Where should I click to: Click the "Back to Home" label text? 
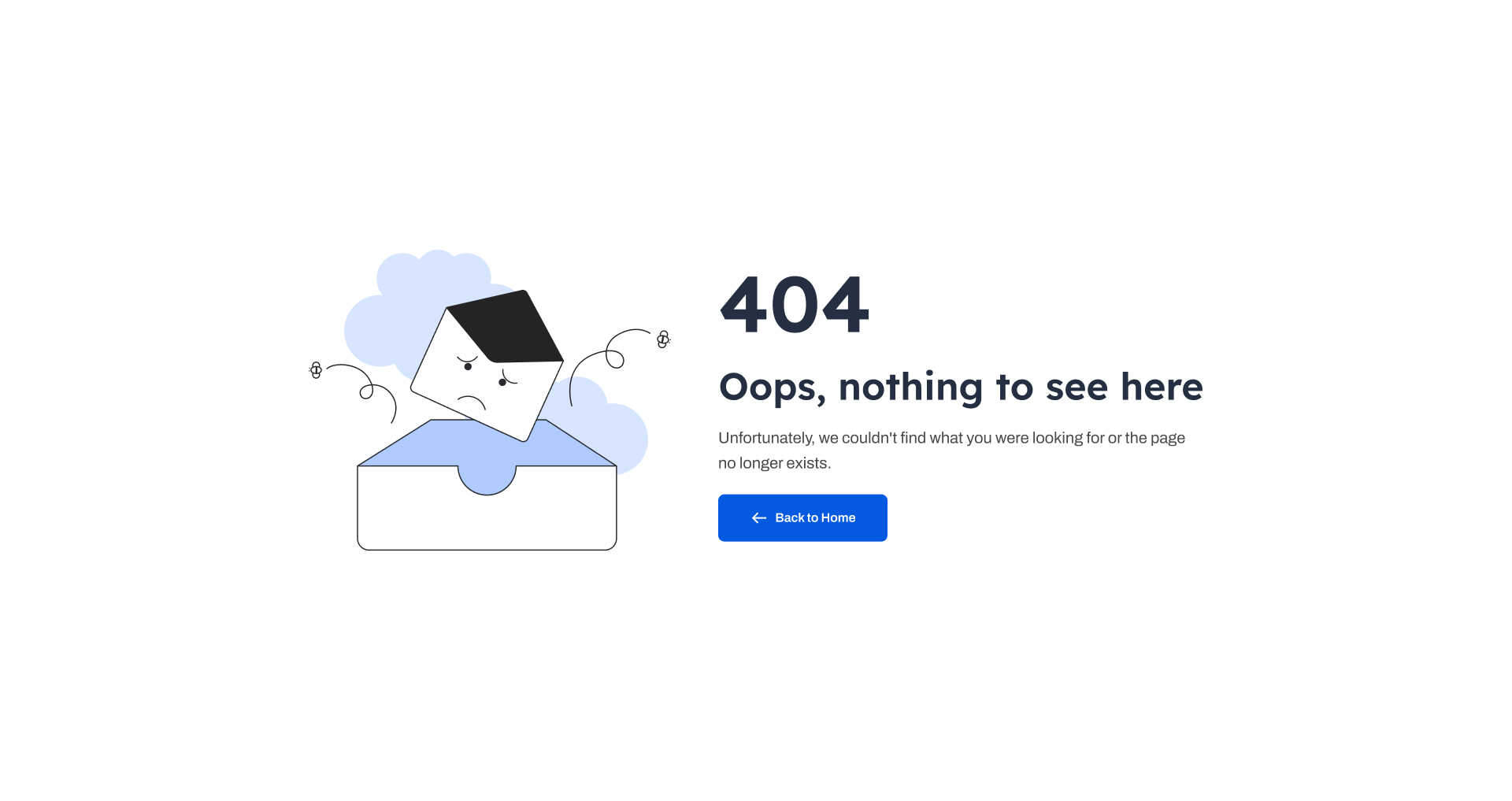(x=815, y=517)
